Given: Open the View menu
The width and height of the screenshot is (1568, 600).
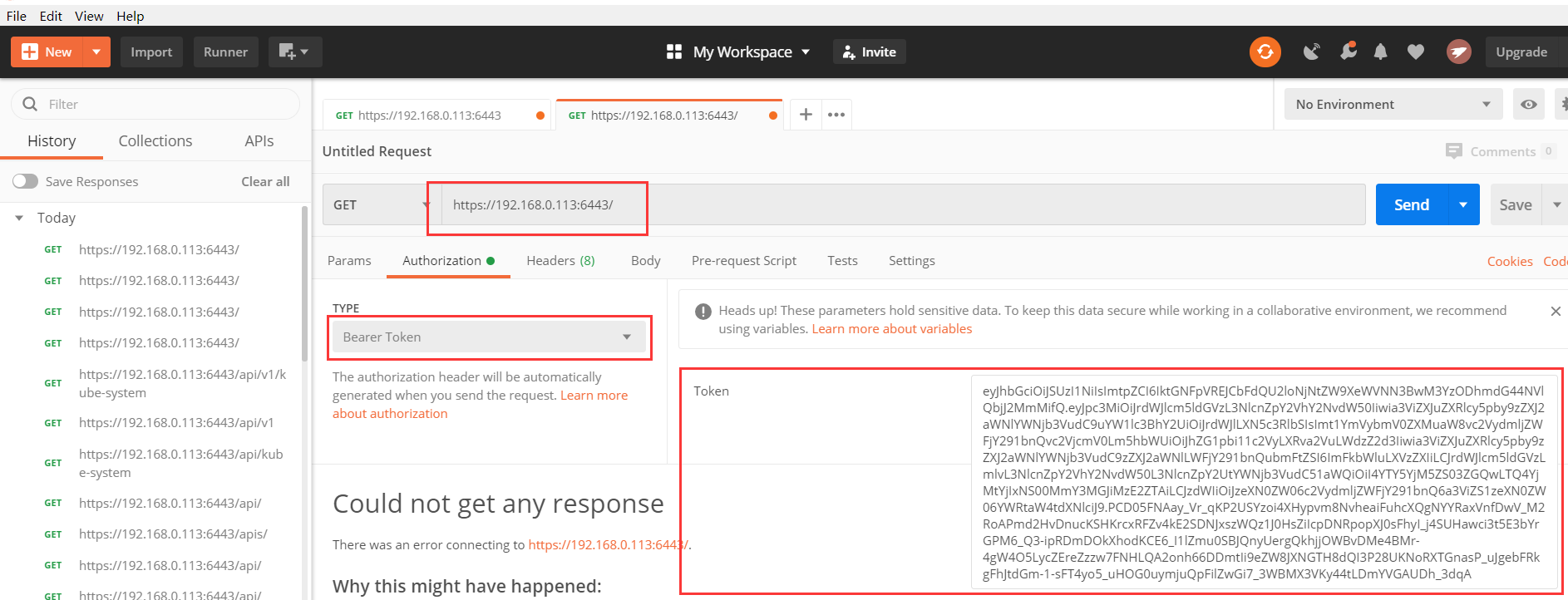Looking at the screenshot, I should tap(89, 16).
